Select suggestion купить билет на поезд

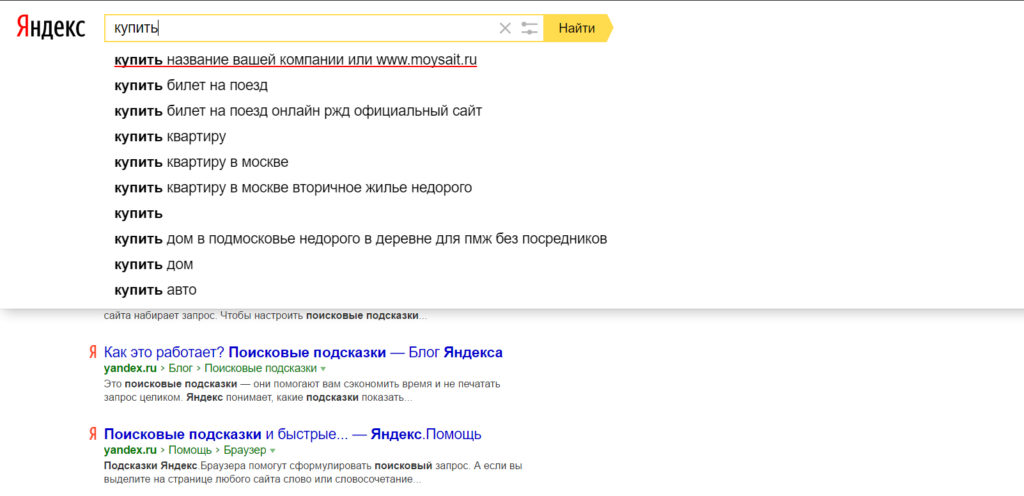tap(191, 85)
